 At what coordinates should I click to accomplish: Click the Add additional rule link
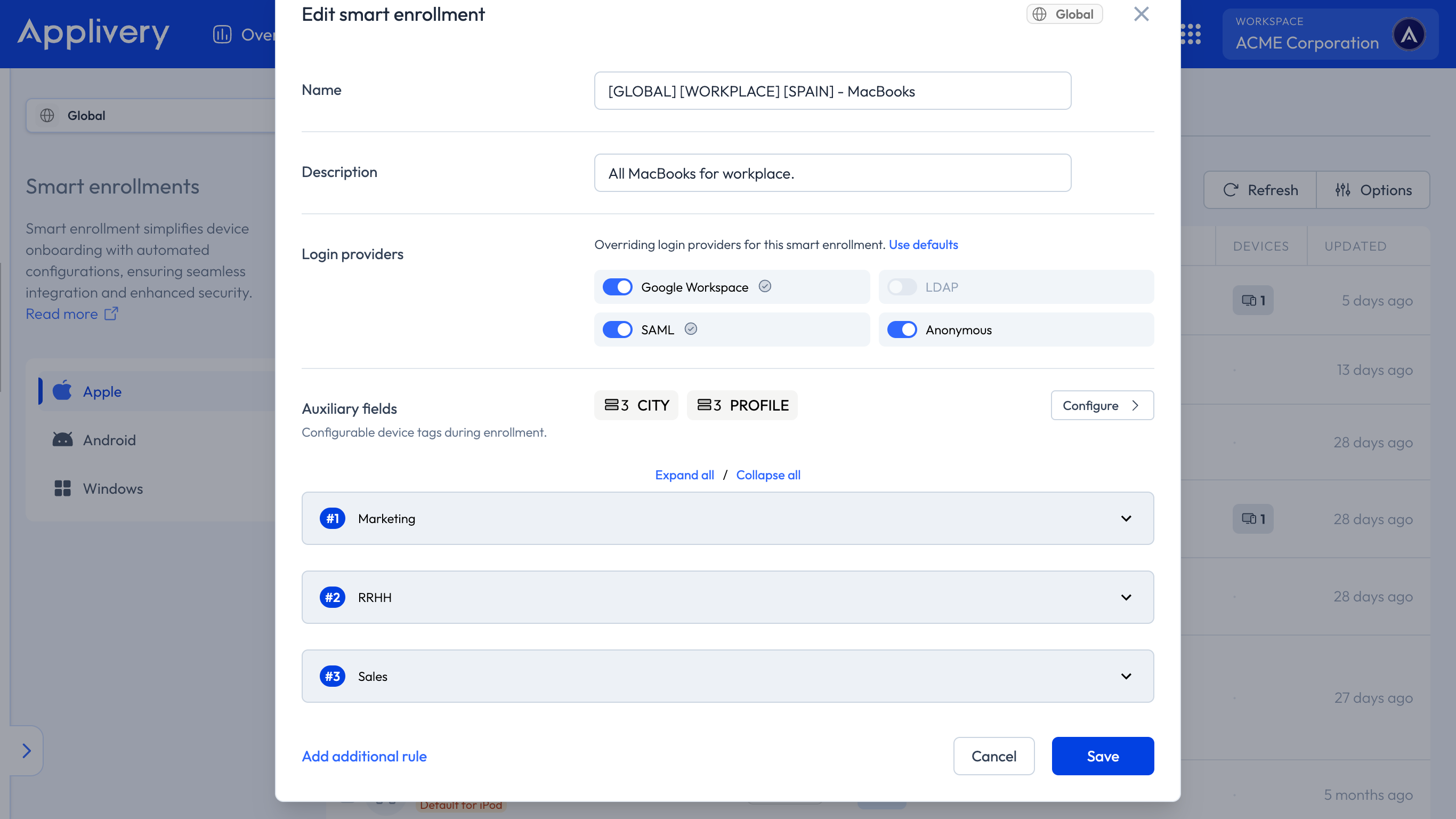point(364,756)
